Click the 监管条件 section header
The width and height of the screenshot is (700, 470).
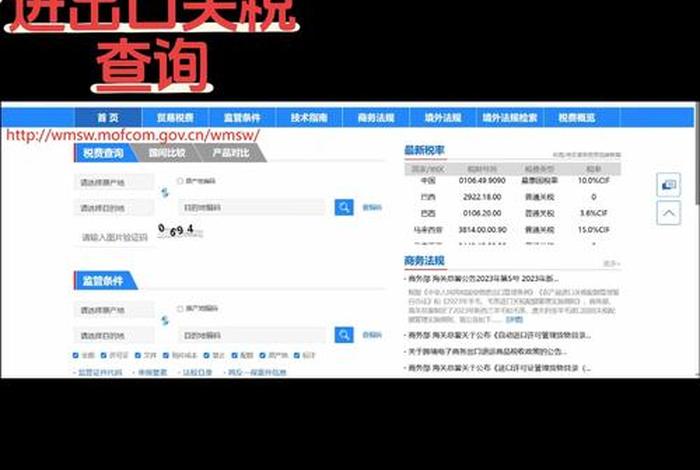105,281
